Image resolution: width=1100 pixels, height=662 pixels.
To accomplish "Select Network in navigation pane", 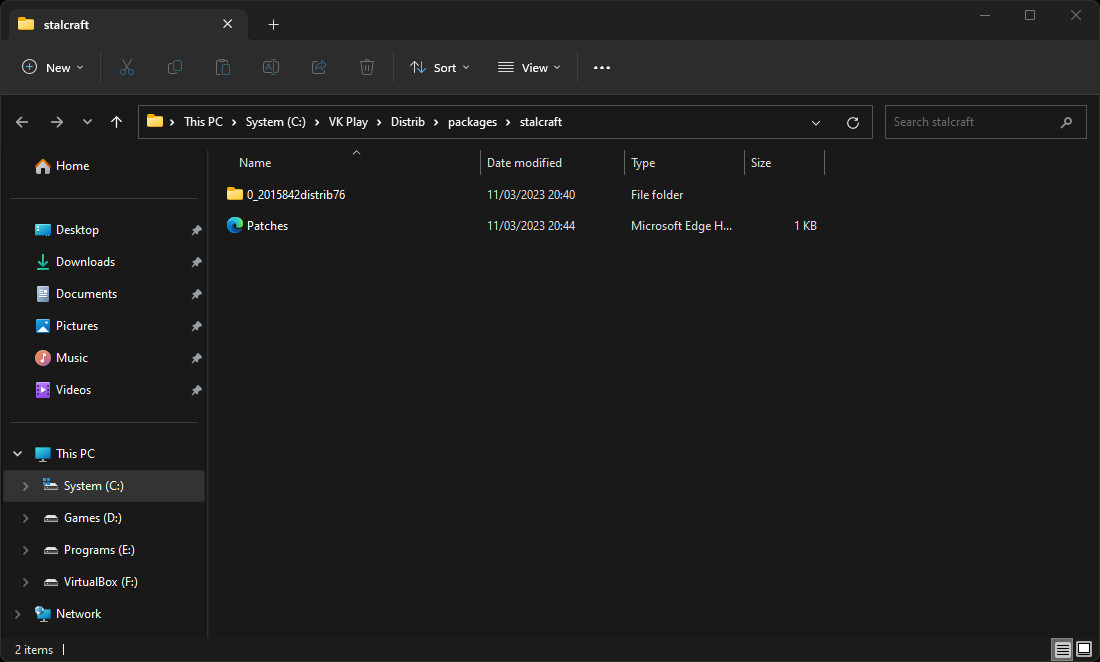I will tap(79, 614).
